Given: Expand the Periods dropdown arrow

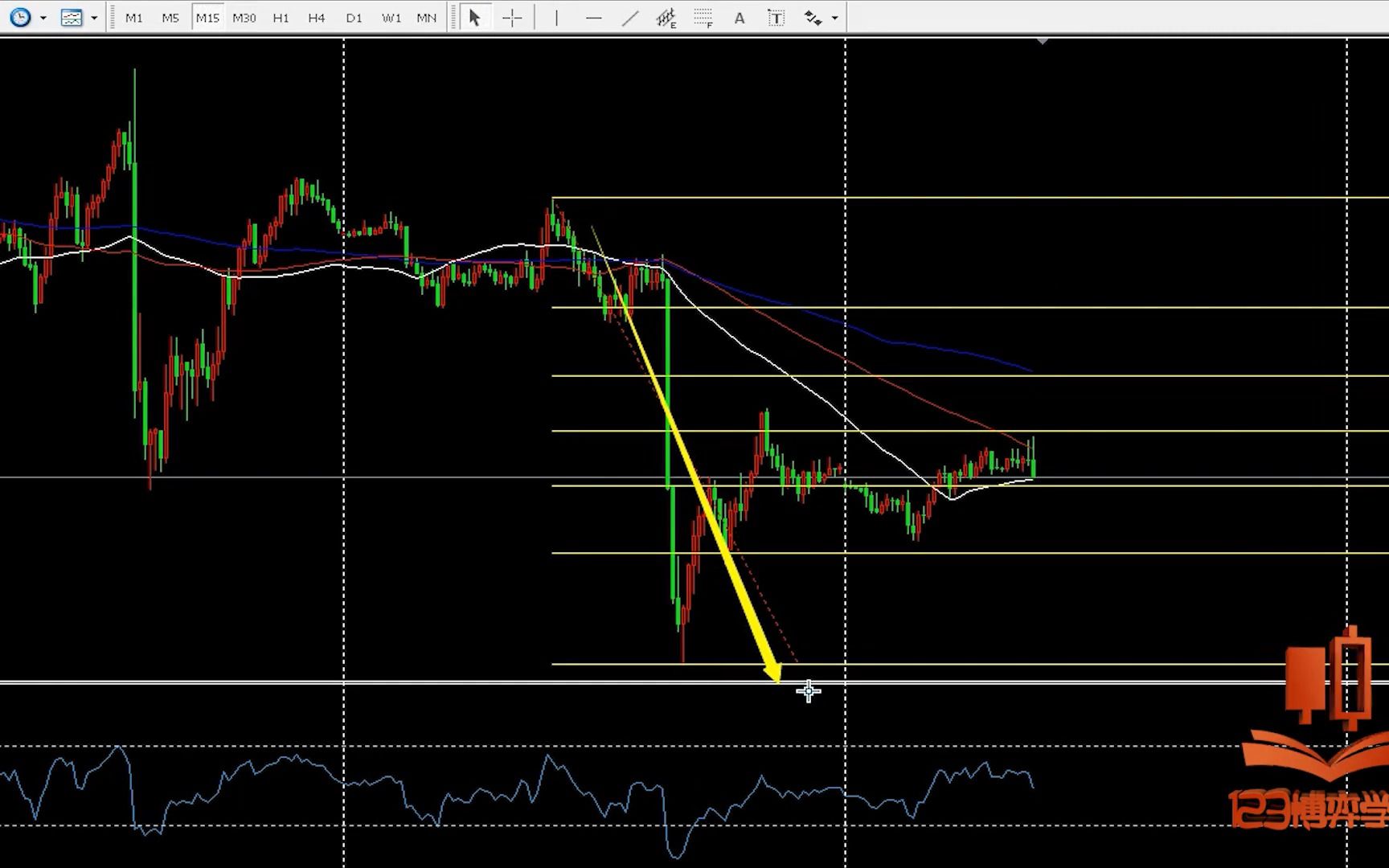Looking at the screenshot, I should click(43, 18).
